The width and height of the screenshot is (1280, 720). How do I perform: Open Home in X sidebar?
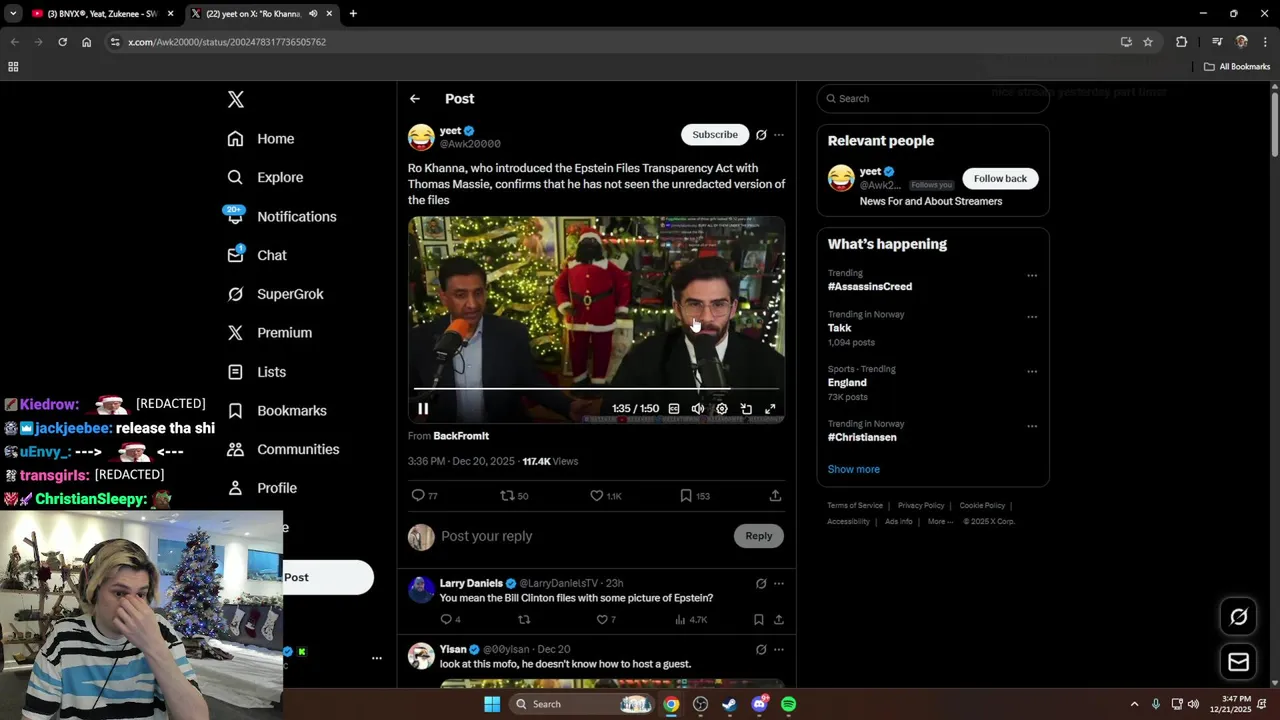coord(261,139)
